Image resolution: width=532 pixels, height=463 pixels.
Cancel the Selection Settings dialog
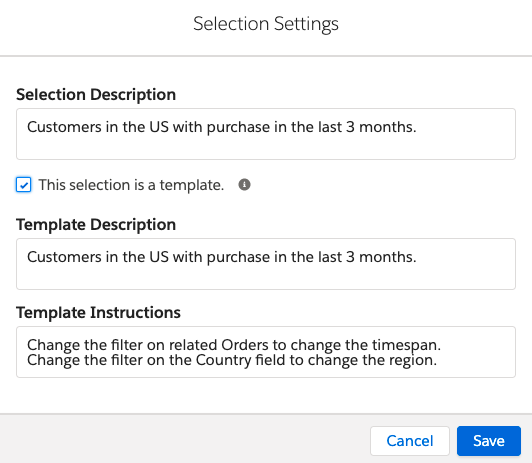click(410, 441)
